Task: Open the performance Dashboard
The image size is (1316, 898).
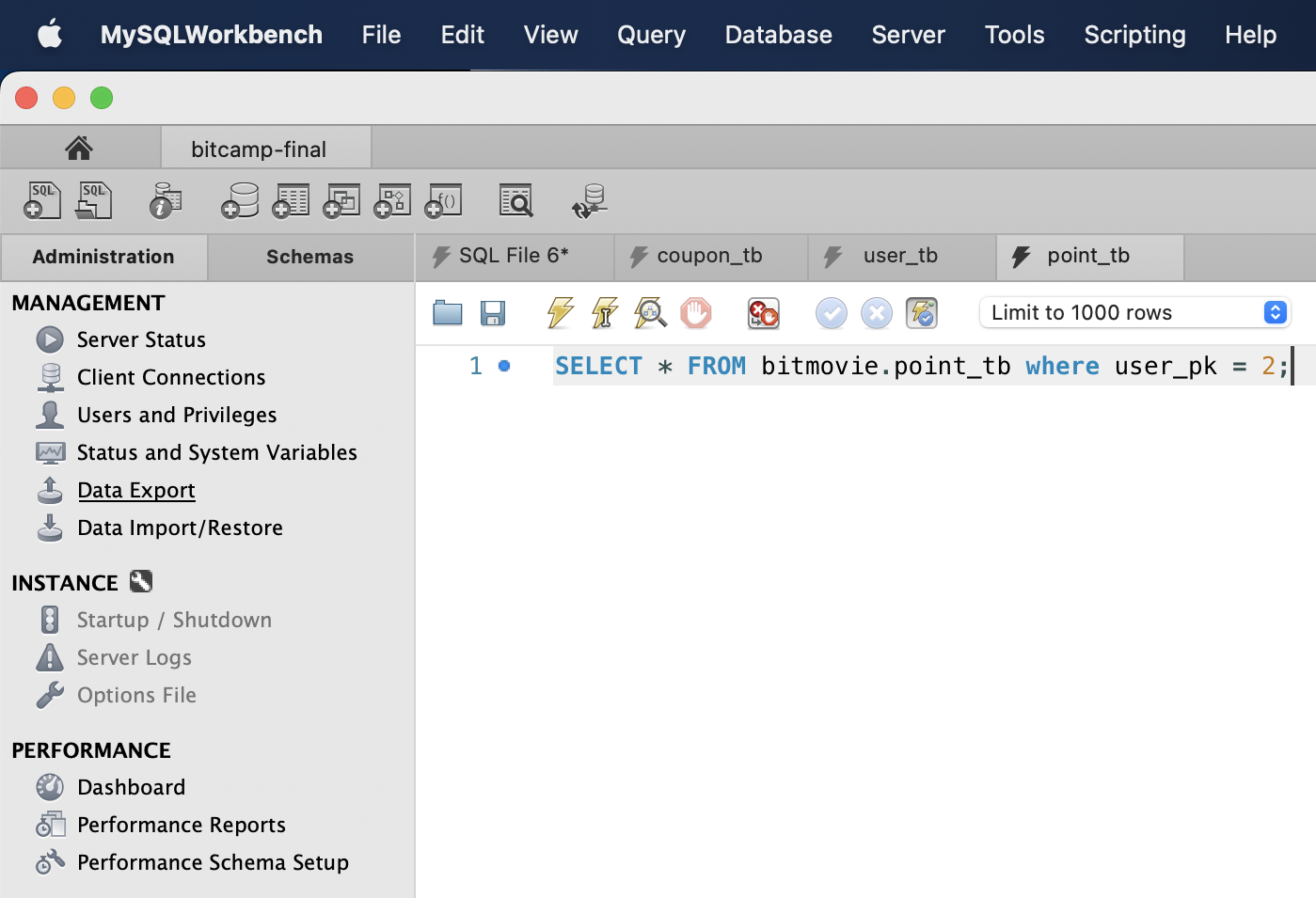Action: tap(131, 787)
